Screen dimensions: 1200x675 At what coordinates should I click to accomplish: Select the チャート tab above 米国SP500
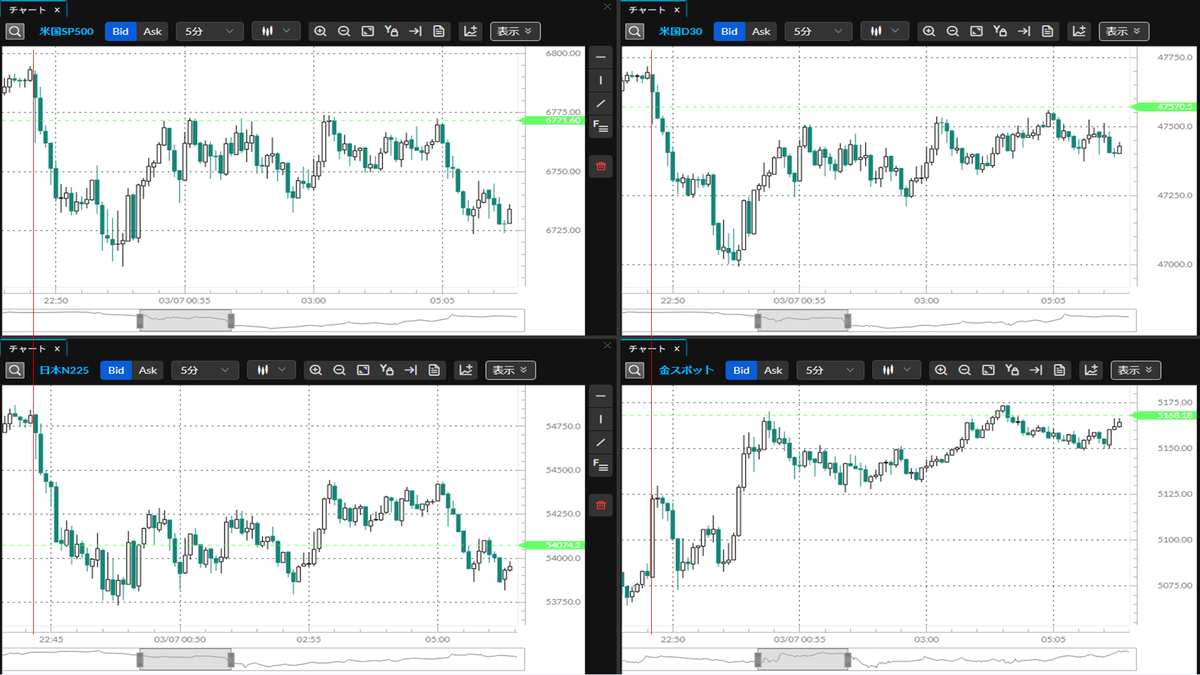tap(27, 9)
